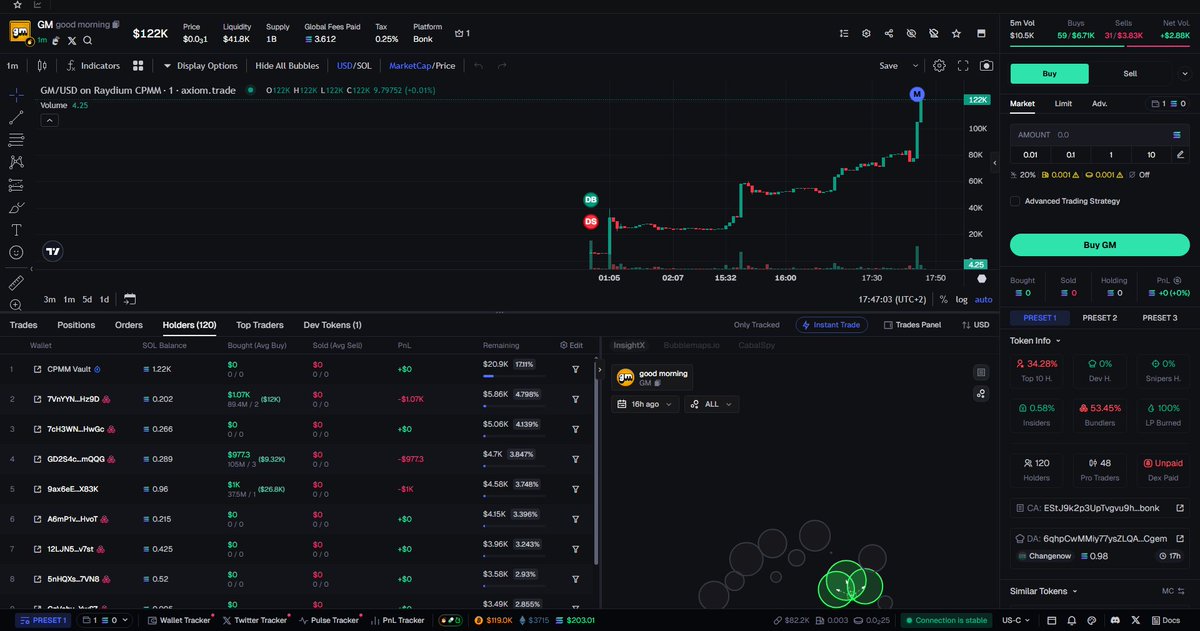Open indicator templates grid icon
Screen dimensions: 1200x631
[139, 66]
